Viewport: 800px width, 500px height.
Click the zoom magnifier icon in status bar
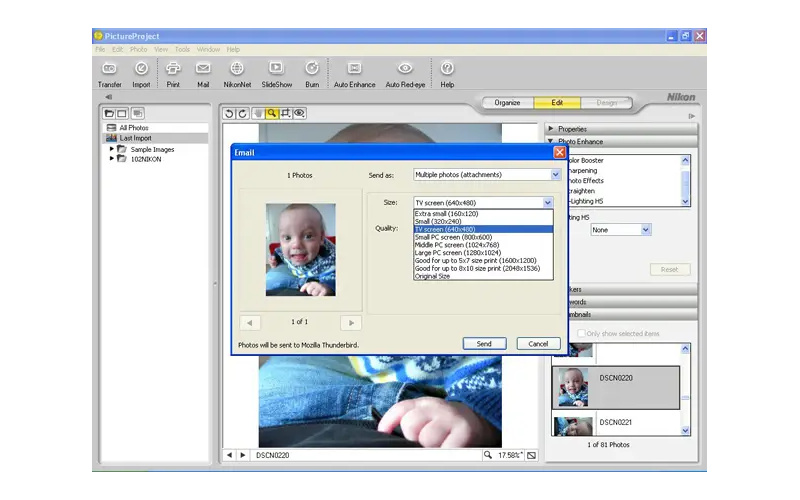[488, 455]
